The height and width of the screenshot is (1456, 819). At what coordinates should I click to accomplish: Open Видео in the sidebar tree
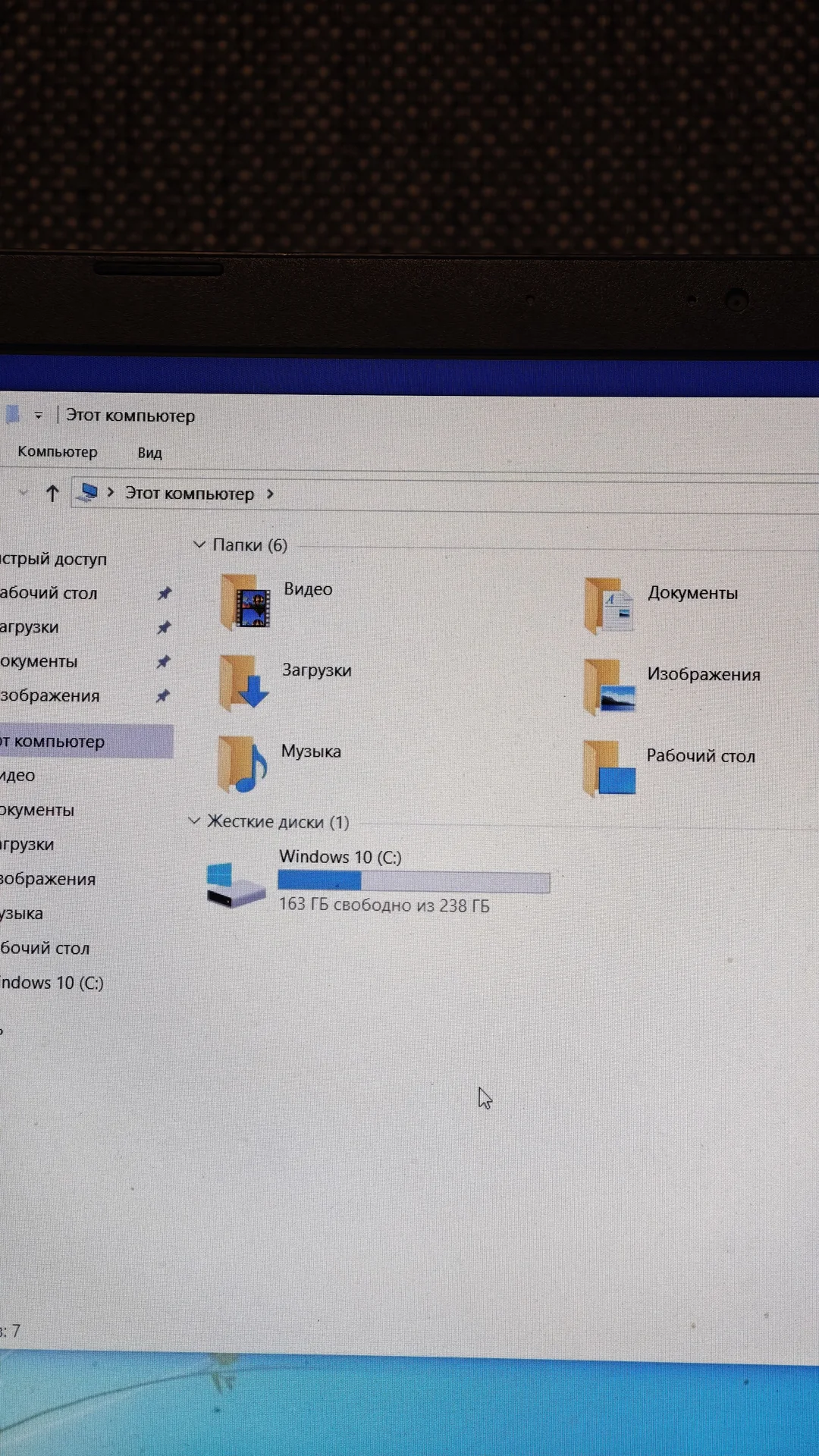click(17, 775)
